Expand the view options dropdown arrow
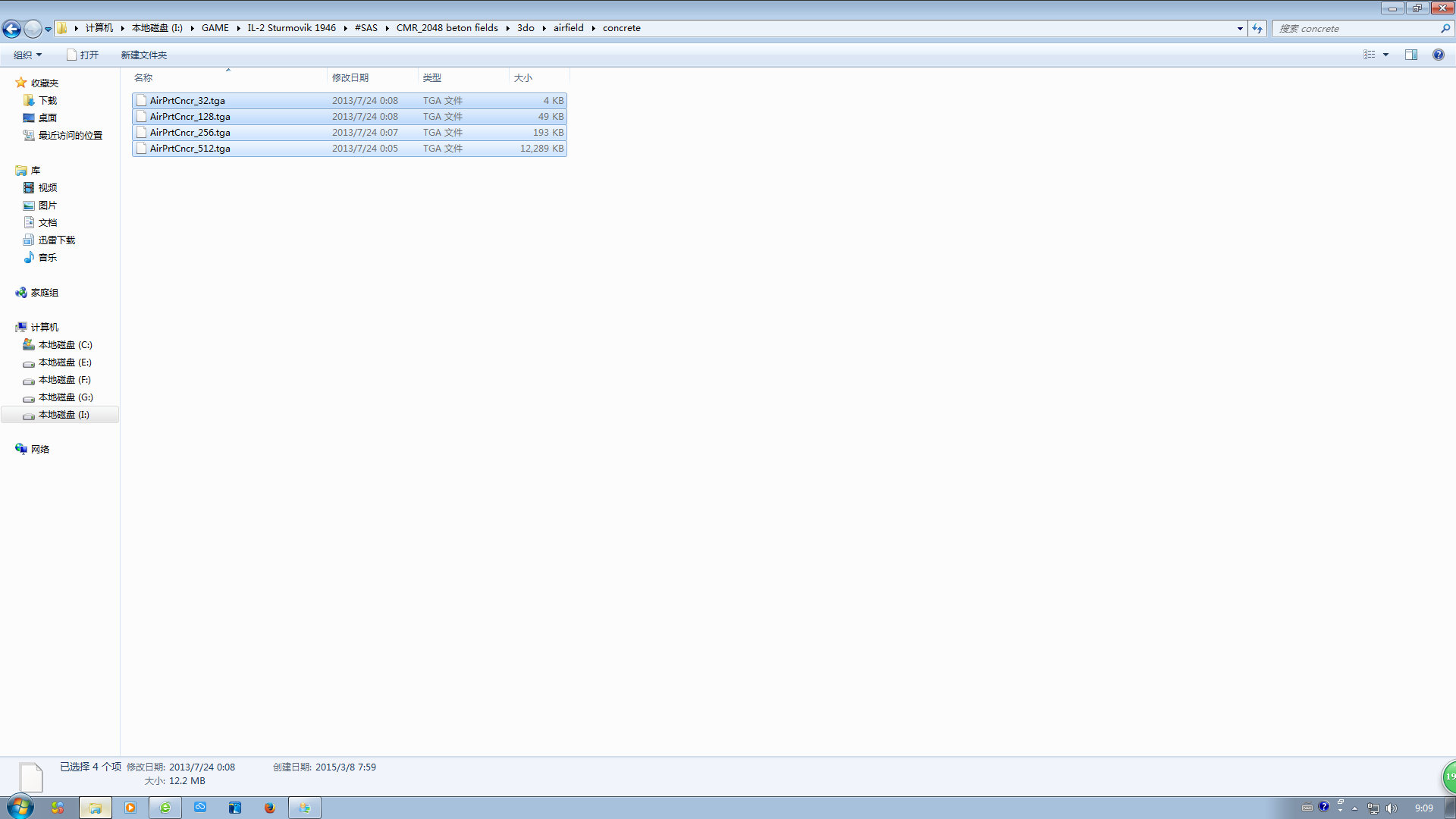Screen dimensions: 1456x819 (x=1385, y=55)
